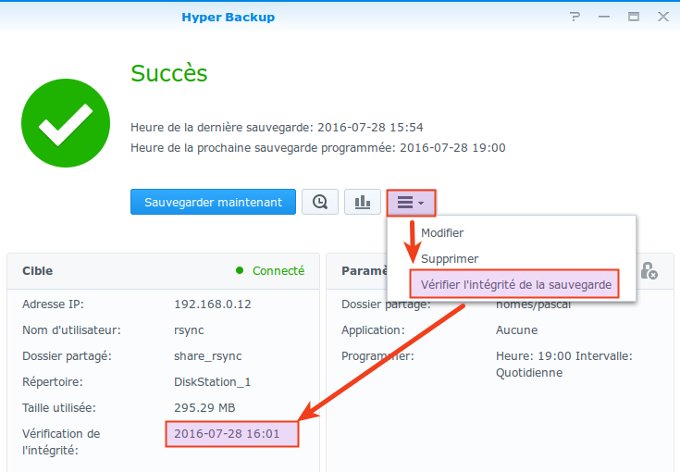Open the backup version history clock icon
Viewport: 680px width, 472px height.
(320, 202)
